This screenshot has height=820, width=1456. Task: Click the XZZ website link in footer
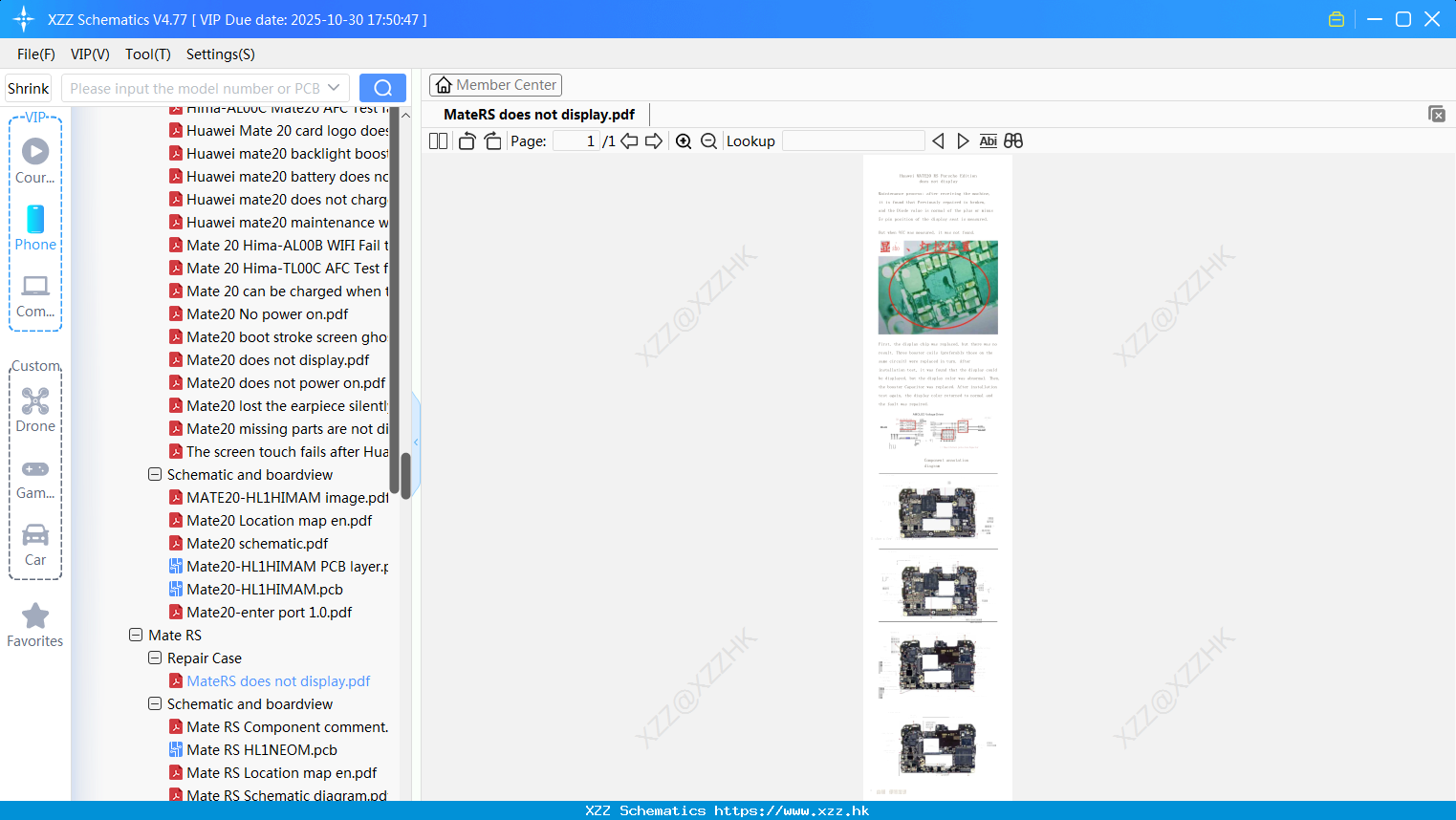[x=792, y=810]
